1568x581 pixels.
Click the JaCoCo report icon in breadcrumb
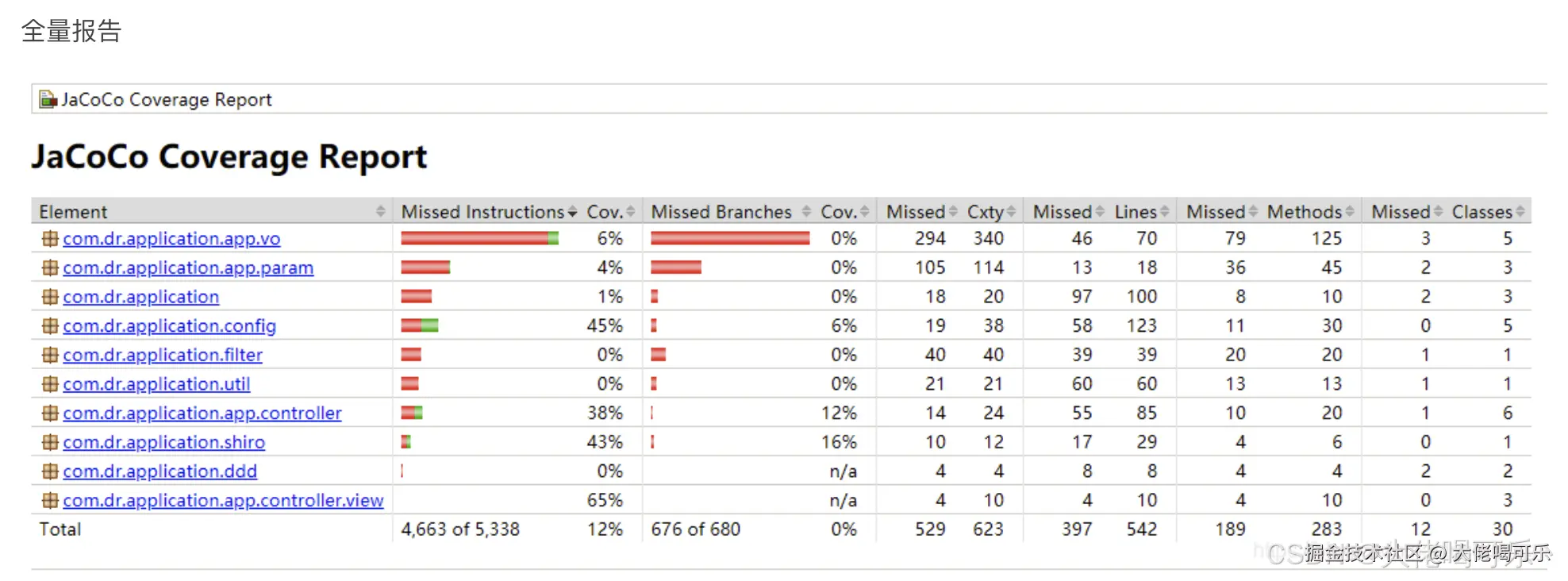tap(48, 99)
